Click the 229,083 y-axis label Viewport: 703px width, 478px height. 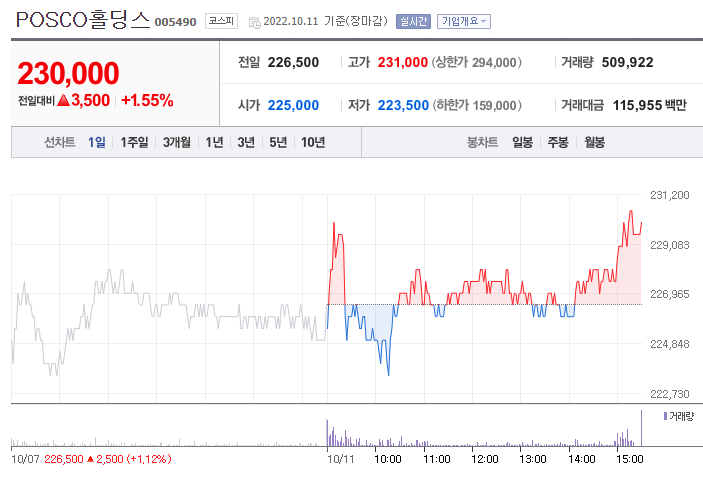(x=669, y=245)
